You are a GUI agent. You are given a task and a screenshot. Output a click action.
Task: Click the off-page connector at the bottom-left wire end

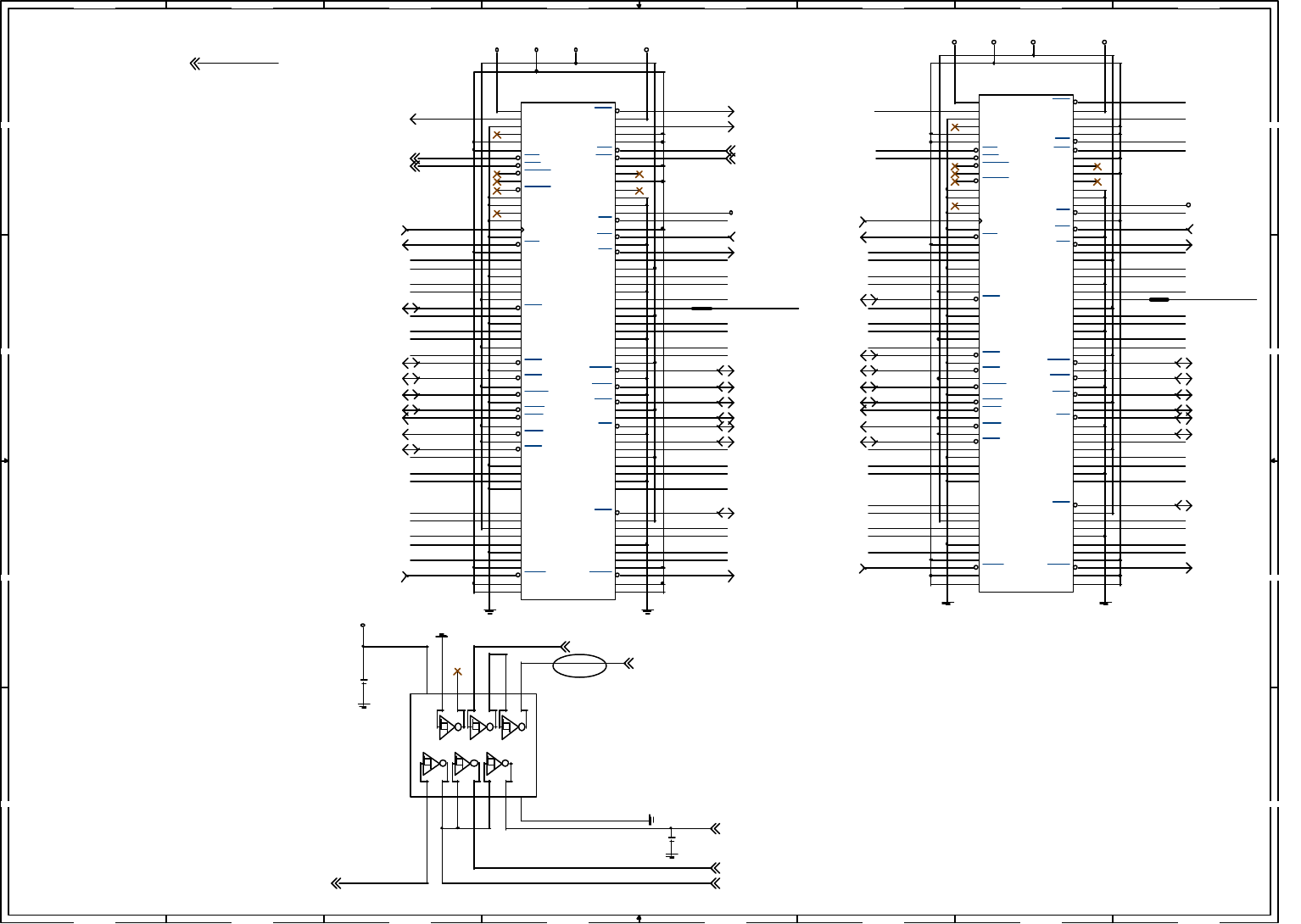tap(336, 883)
